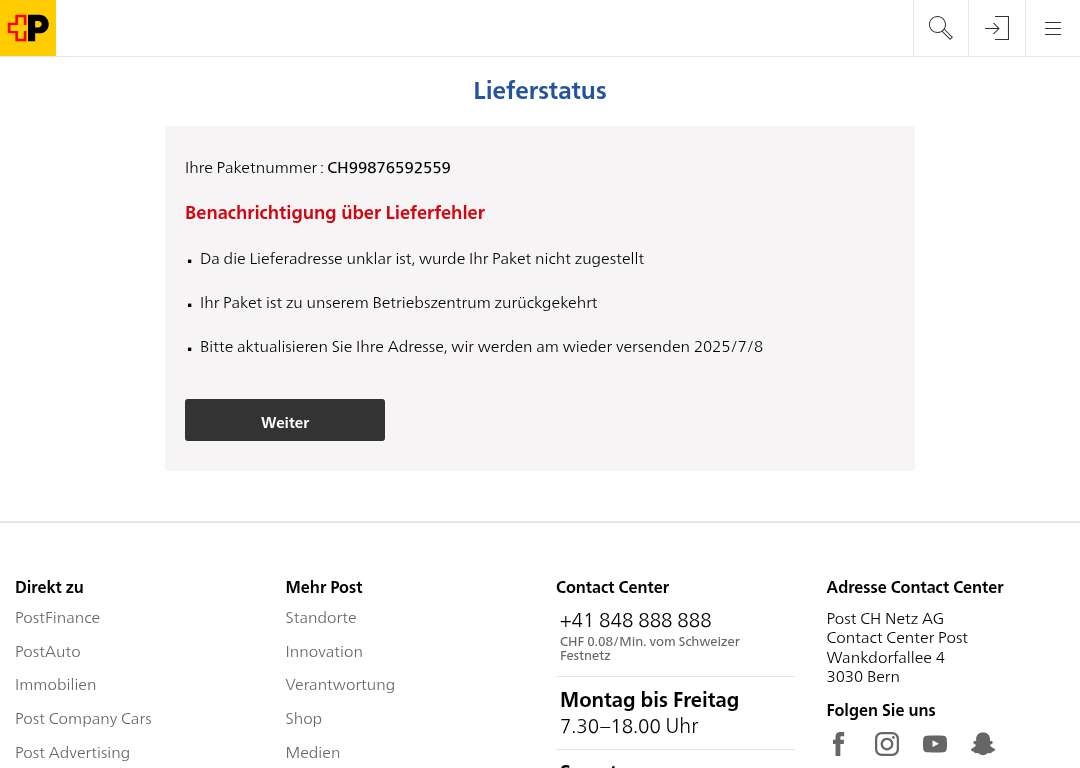Open the Standorte link
1080x768 pixels.
tap(321, 618)
